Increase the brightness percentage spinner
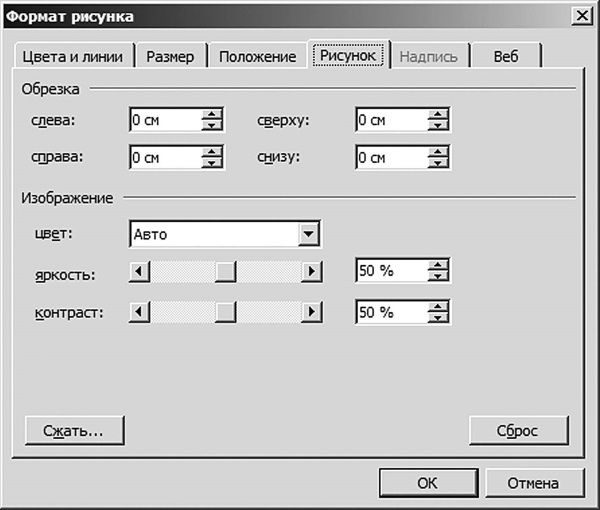Viewport: 600px width, 510px height. coord(438,265)
